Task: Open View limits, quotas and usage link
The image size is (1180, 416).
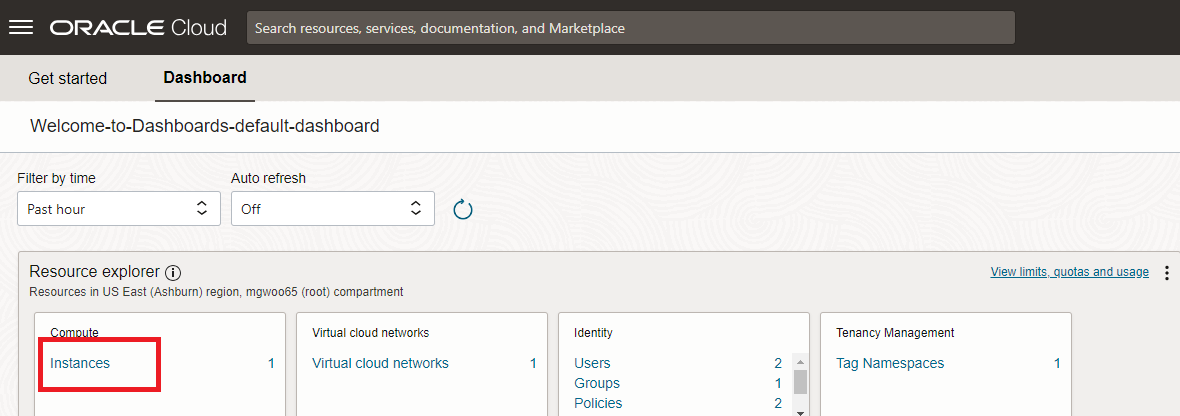Action: [x=1069, y=272]
